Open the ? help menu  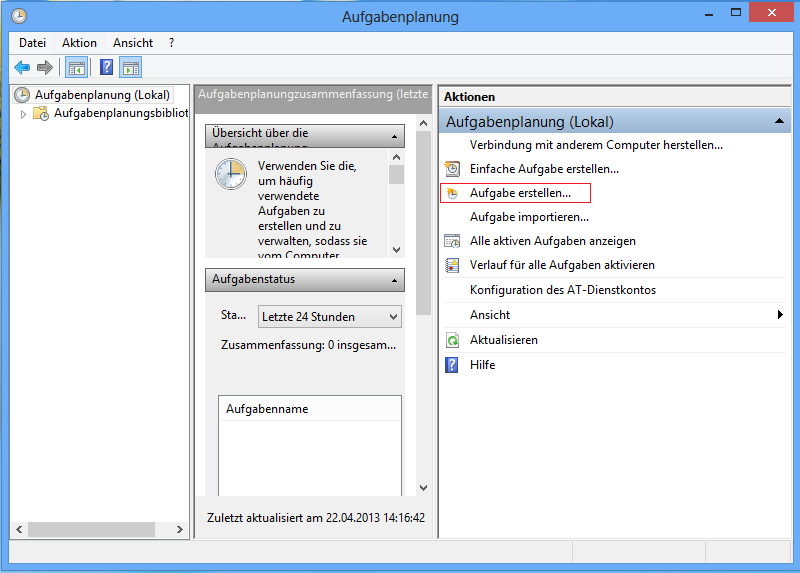(171, 43)
